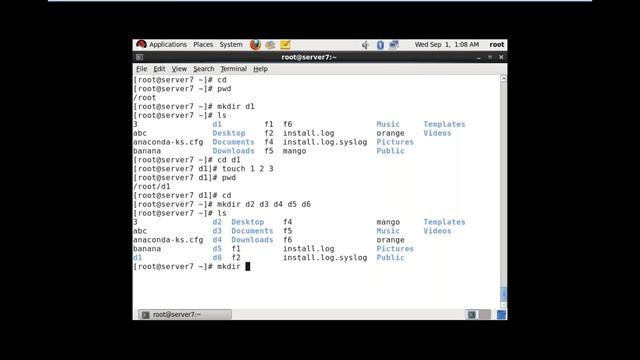Open the Places menu
The image size is (640, 360).
(203, 44)
